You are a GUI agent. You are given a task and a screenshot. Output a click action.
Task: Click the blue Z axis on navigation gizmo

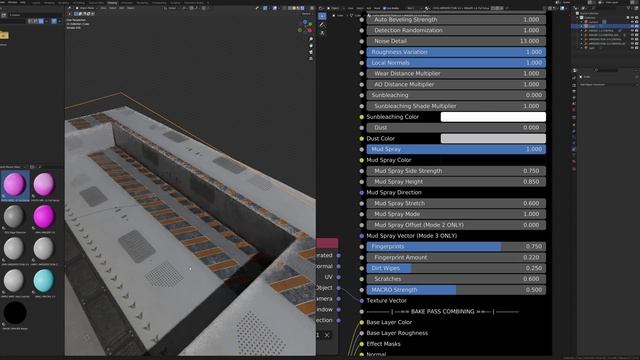pos(305,22)
